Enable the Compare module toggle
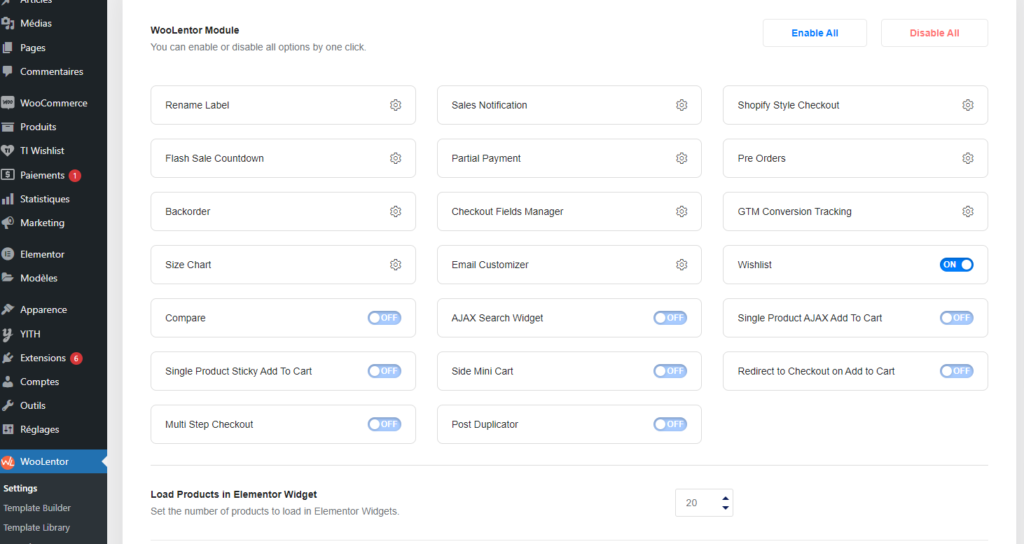This screenshot has height=544, width=1024. (x=384, y=318)
